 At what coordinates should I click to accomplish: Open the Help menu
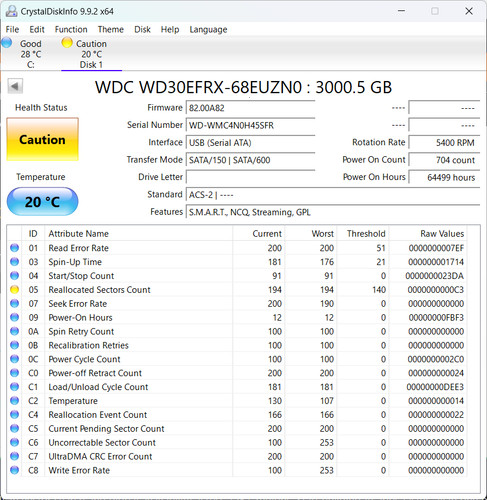click(170, 29)
